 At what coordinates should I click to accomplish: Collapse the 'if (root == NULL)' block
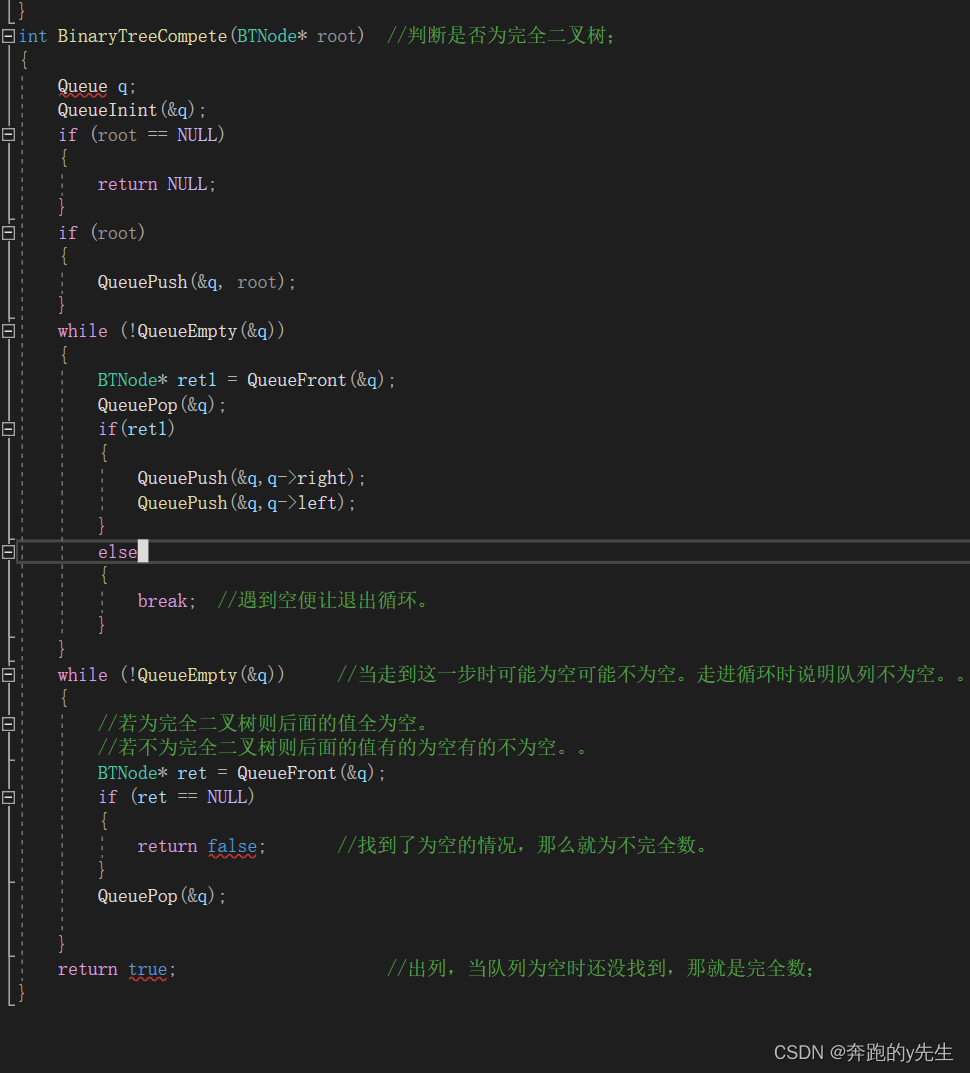point(8,135)
